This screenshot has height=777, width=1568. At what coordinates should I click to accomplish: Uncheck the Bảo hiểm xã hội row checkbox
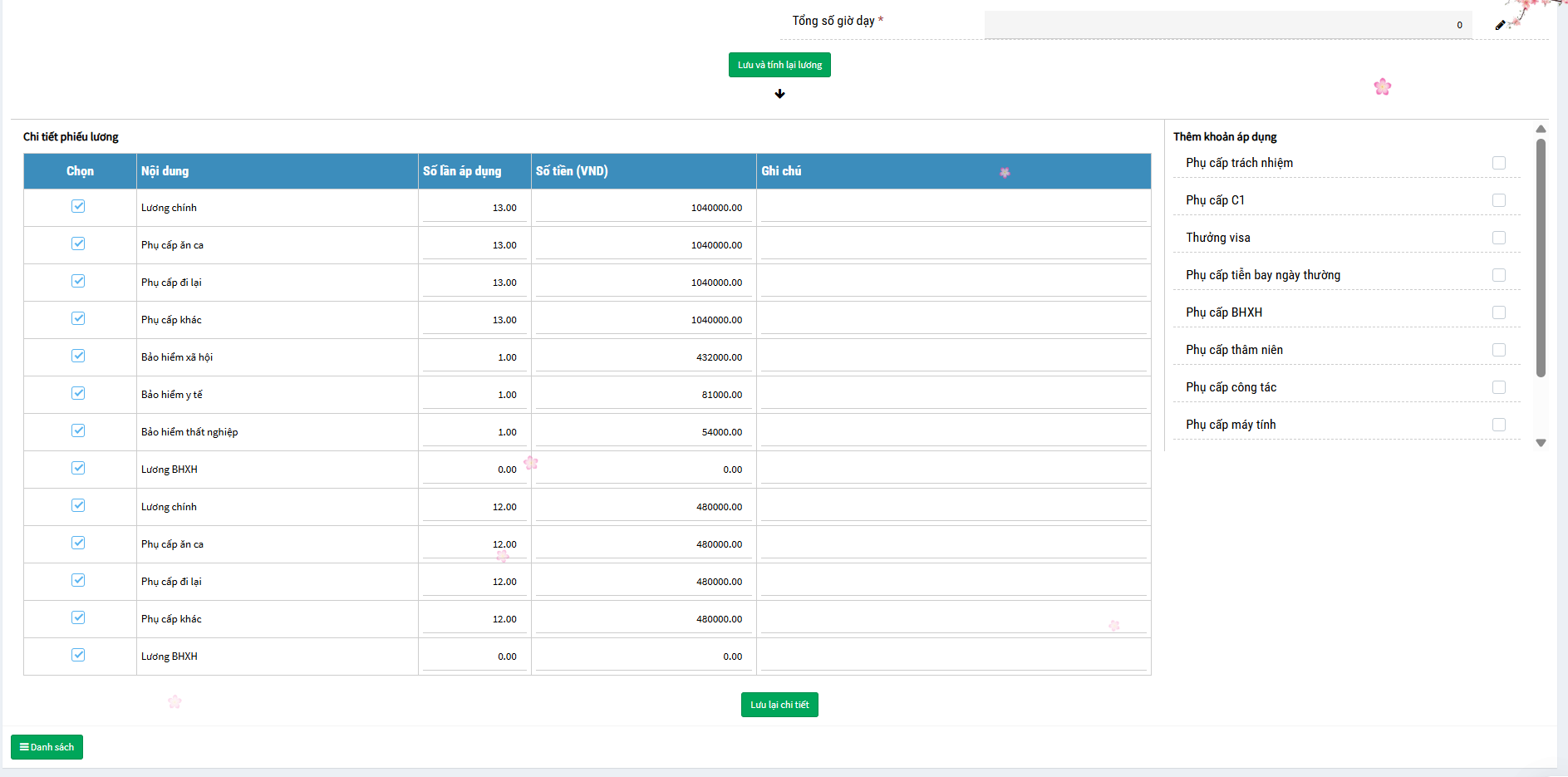[78, 356]
